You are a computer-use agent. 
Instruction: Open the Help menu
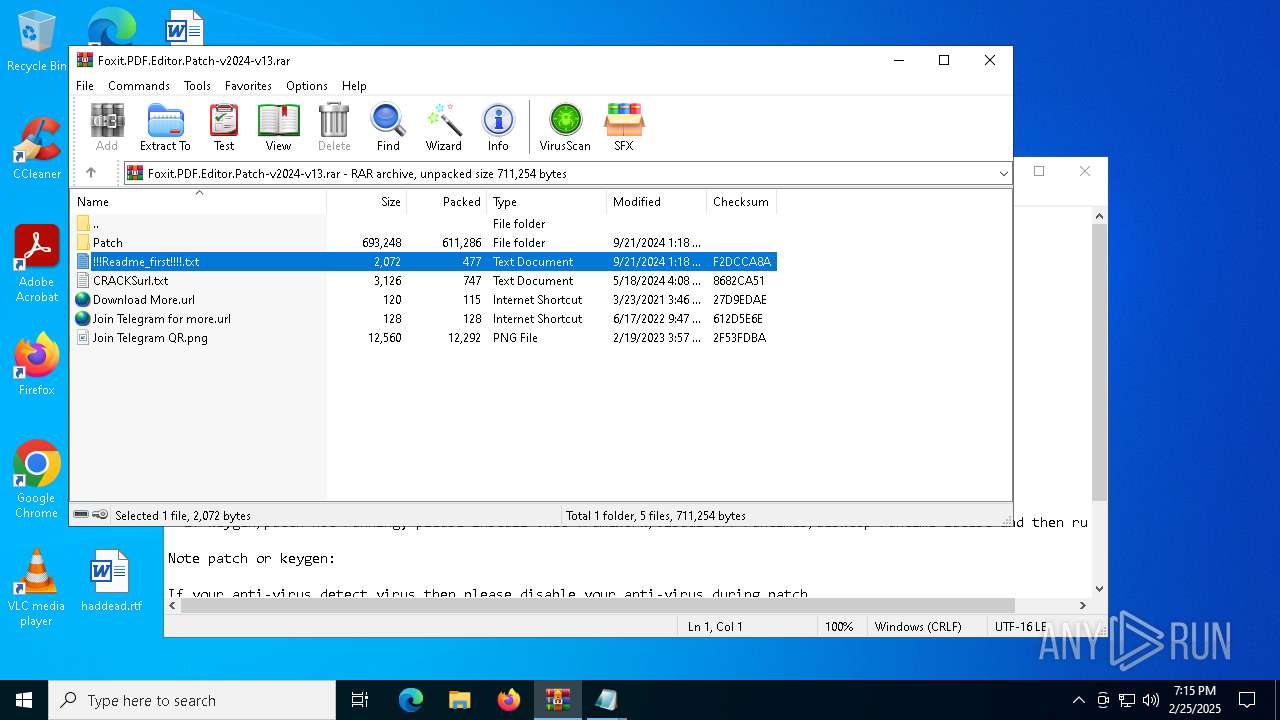(354, 86)
